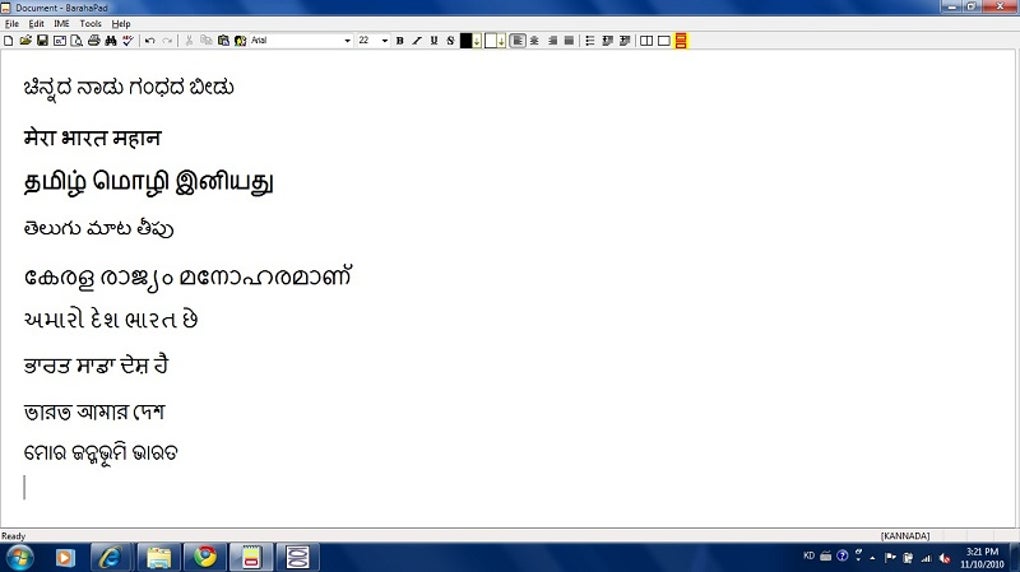The image size is (1020, 572).
Task: Open Internet Explorer from the taskbar
Action: pos(109,558)
